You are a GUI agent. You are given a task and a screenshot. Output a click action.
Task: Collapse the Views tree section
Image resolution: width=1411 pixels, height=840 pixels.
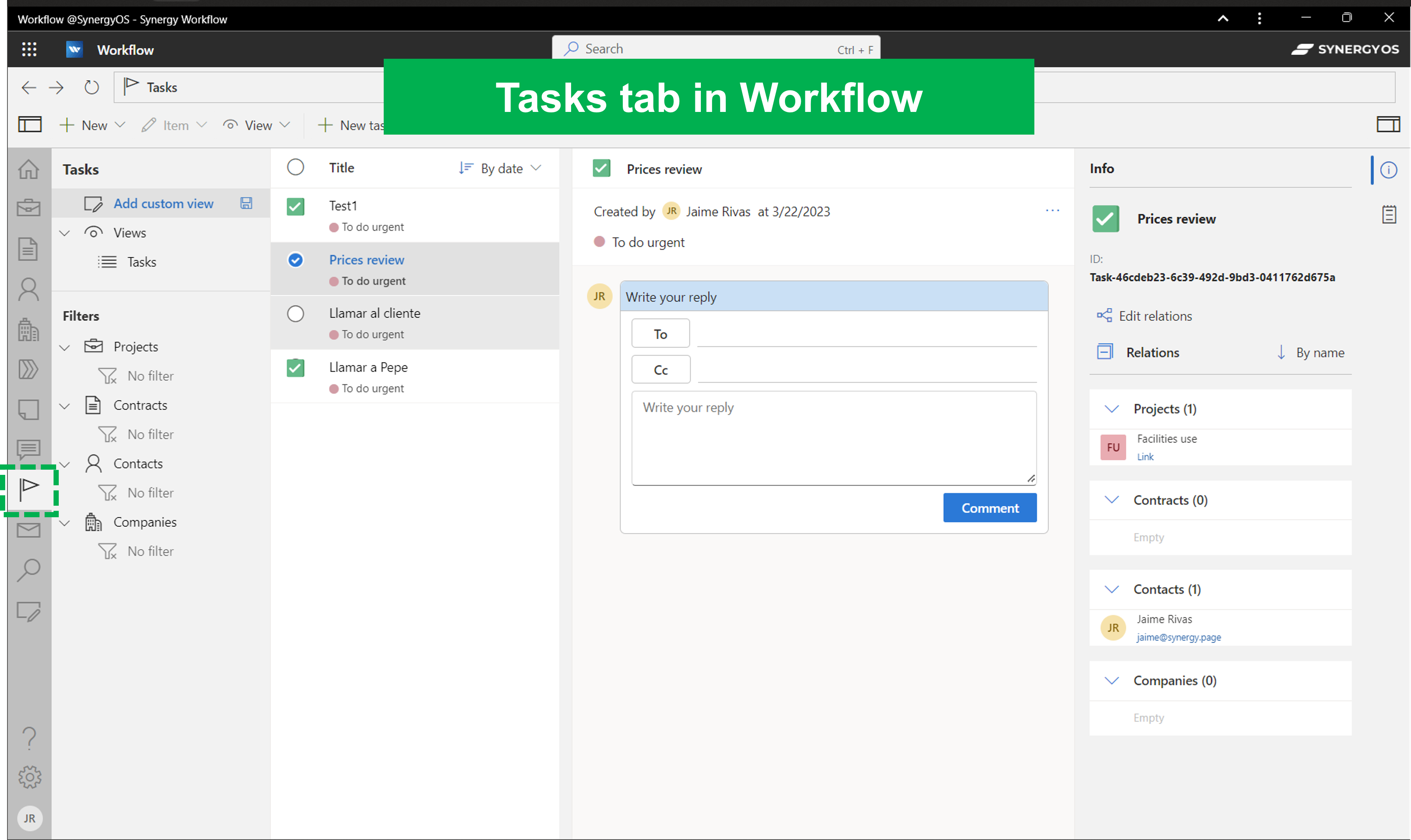(x=65, y=233)
